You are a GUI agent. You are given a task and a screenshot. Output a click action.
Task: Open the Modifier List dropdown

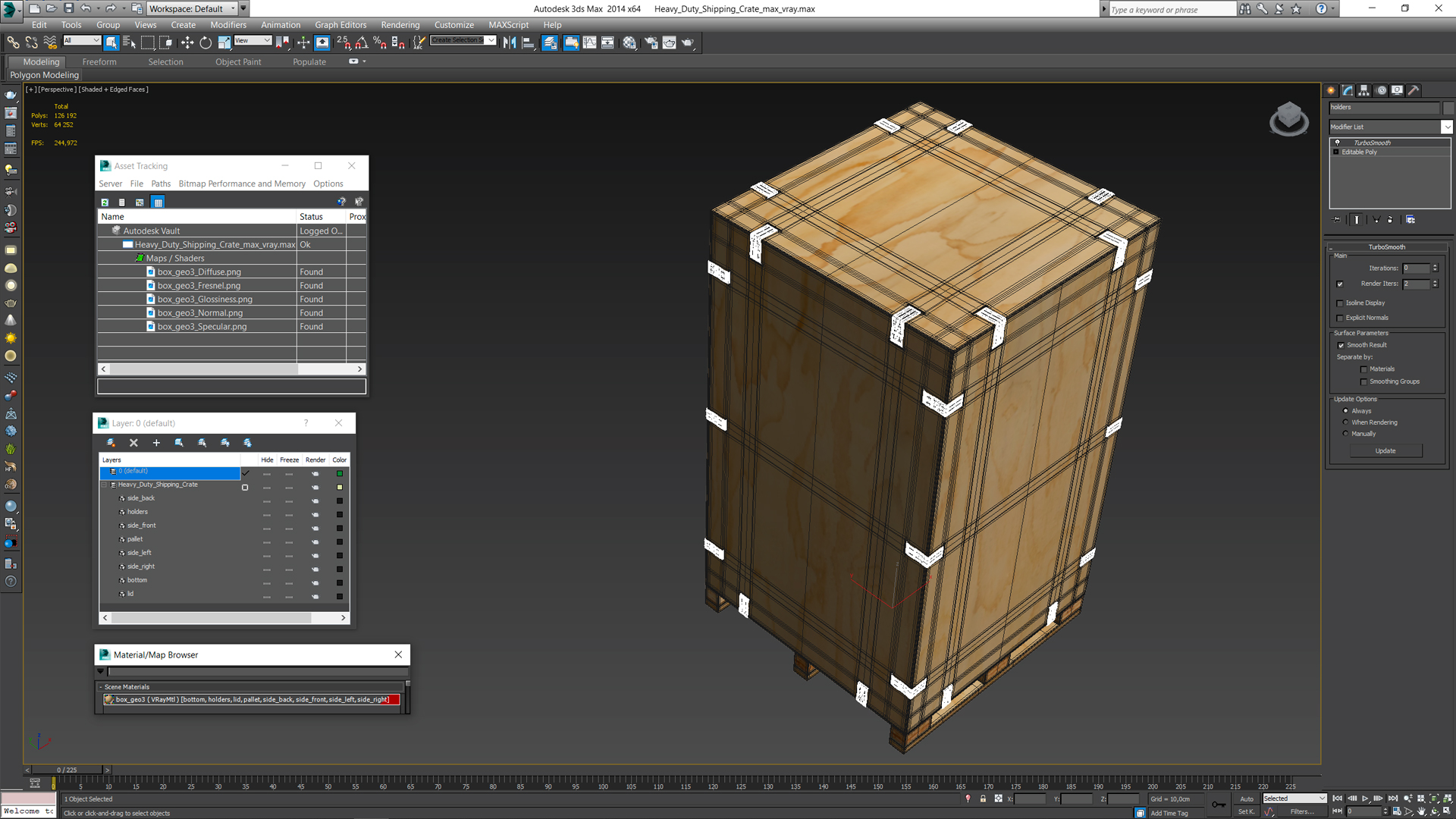1447,127
